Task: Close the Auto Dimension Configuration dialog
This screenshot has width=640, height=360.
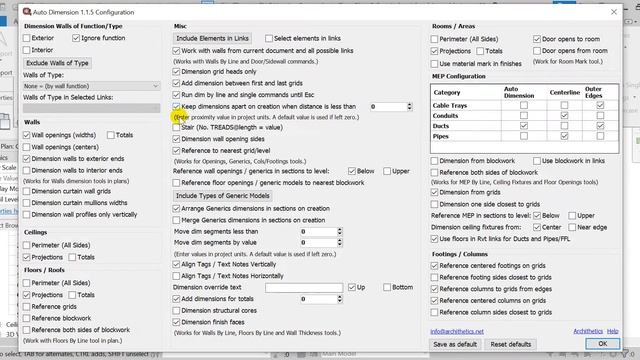Action: (x=613, y=12)
